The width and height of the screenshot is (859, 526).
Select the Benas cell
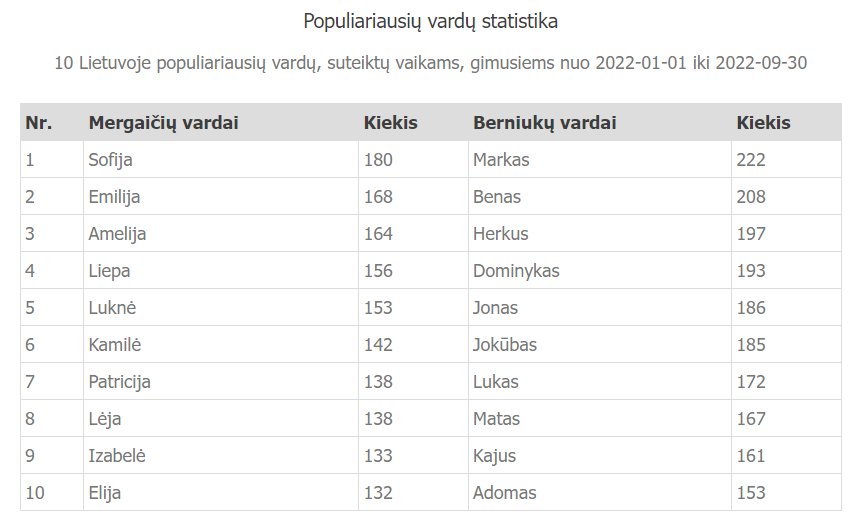pyautogui.click(x=600, y=197)
